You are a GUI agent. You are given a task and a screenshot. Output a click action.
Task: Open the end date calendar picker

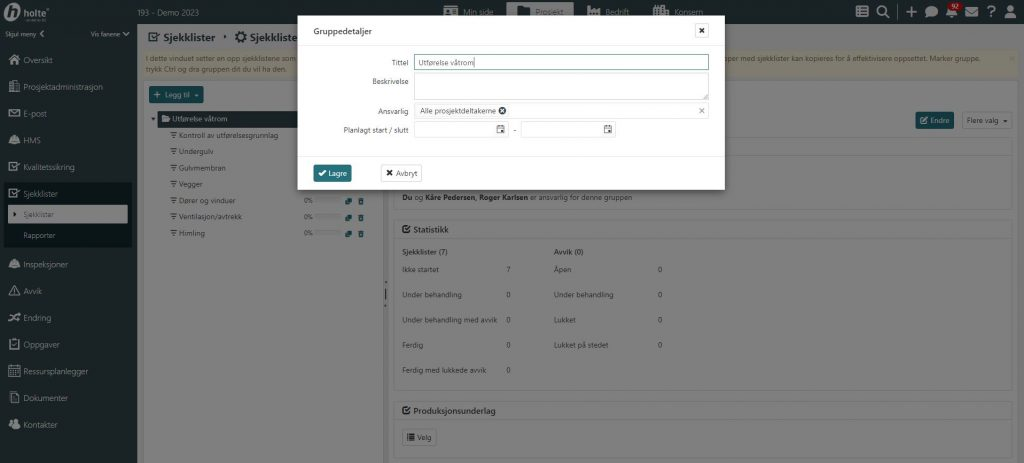point(607,129)
